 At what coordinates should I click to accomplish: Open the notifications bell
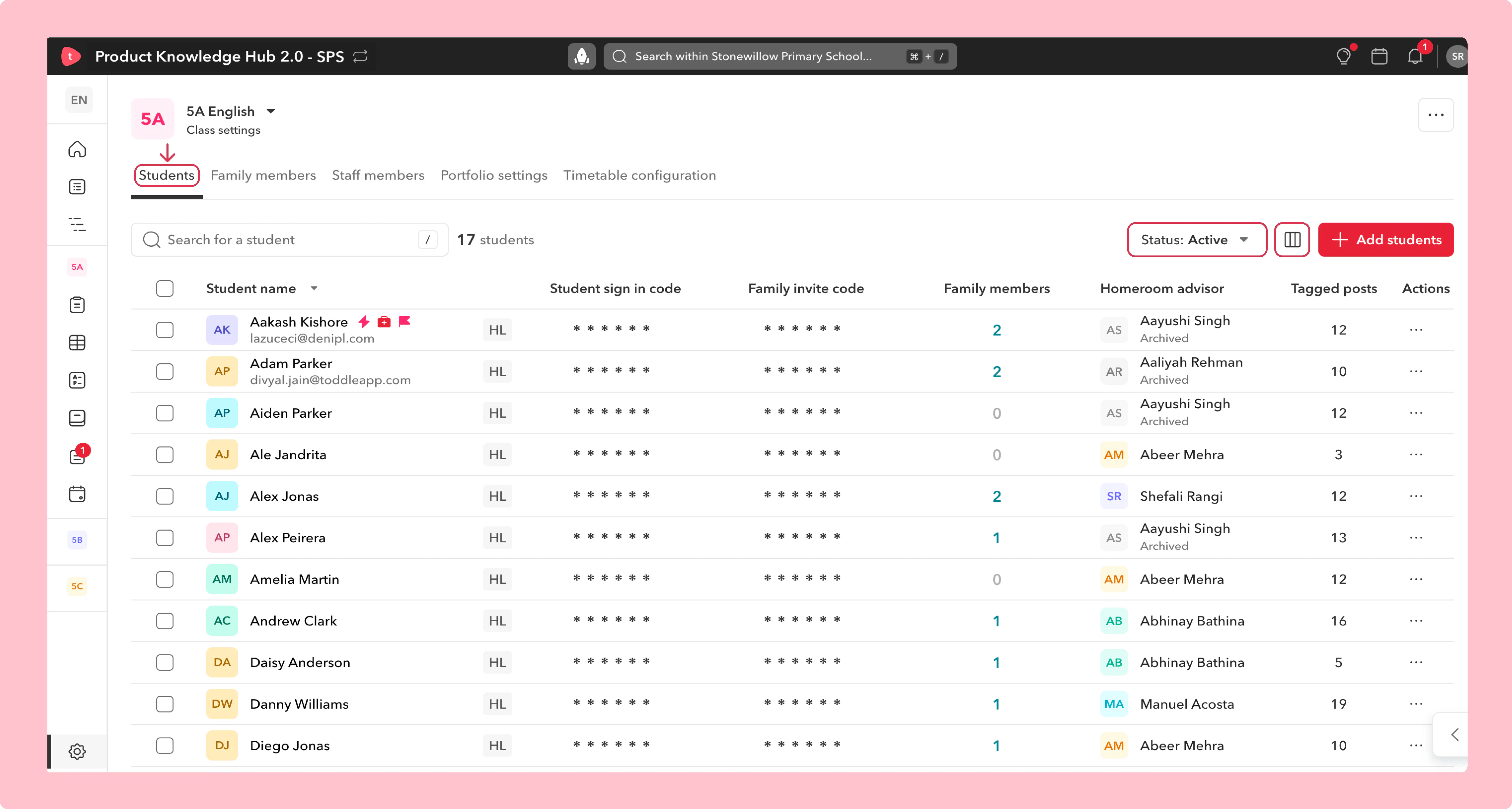click(x=1415, y=56)
